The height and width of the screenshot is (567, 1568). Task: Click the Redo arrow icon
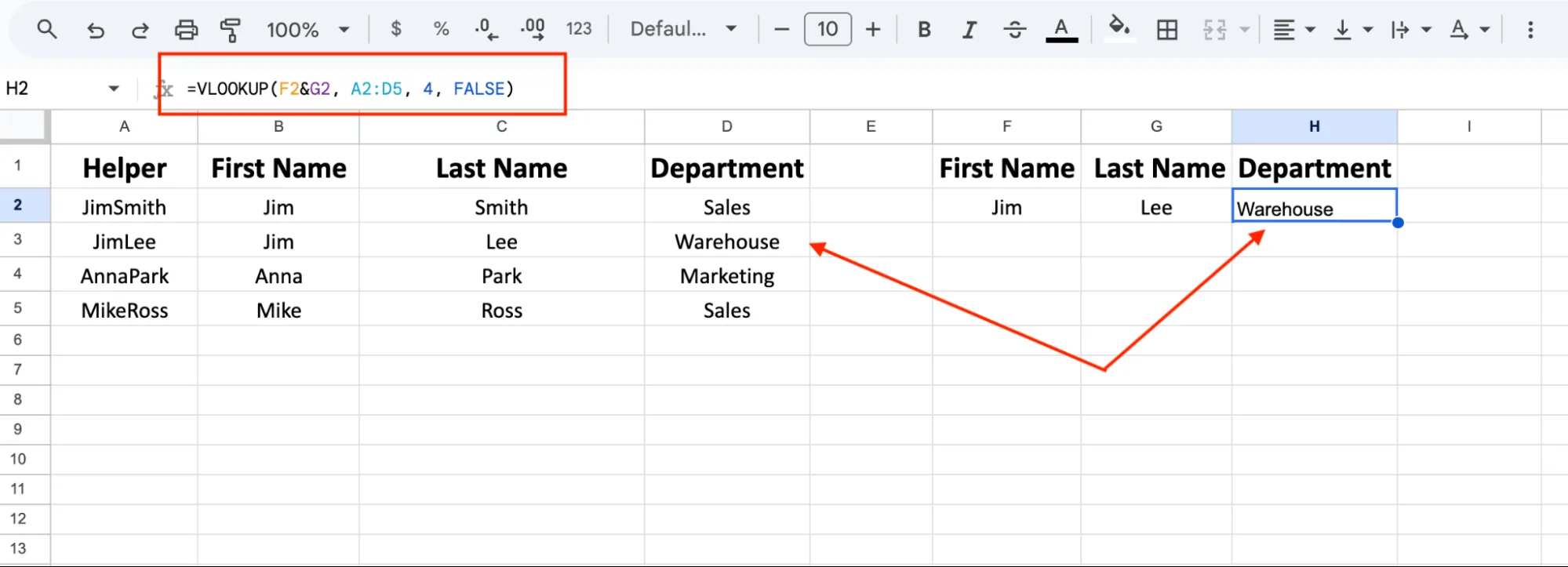tap(140, 30)
